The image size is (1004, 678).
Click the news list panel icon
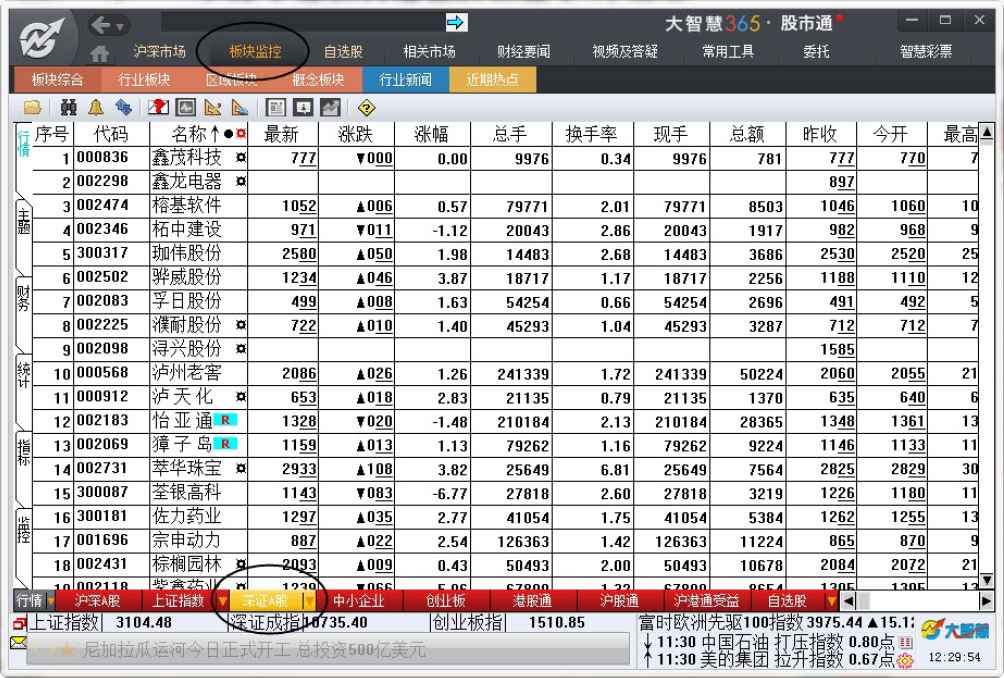(x=276, y=108)
